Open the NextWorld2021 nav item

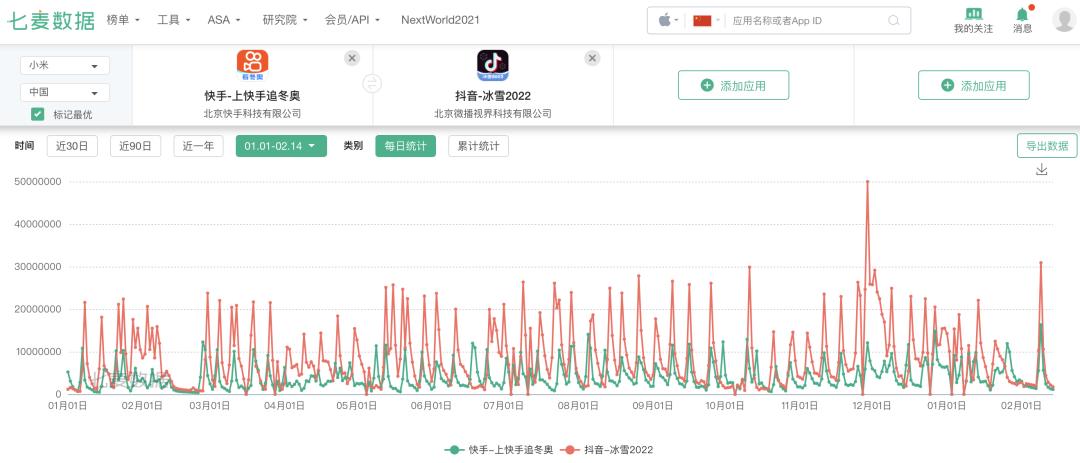(x=440, y=20)
